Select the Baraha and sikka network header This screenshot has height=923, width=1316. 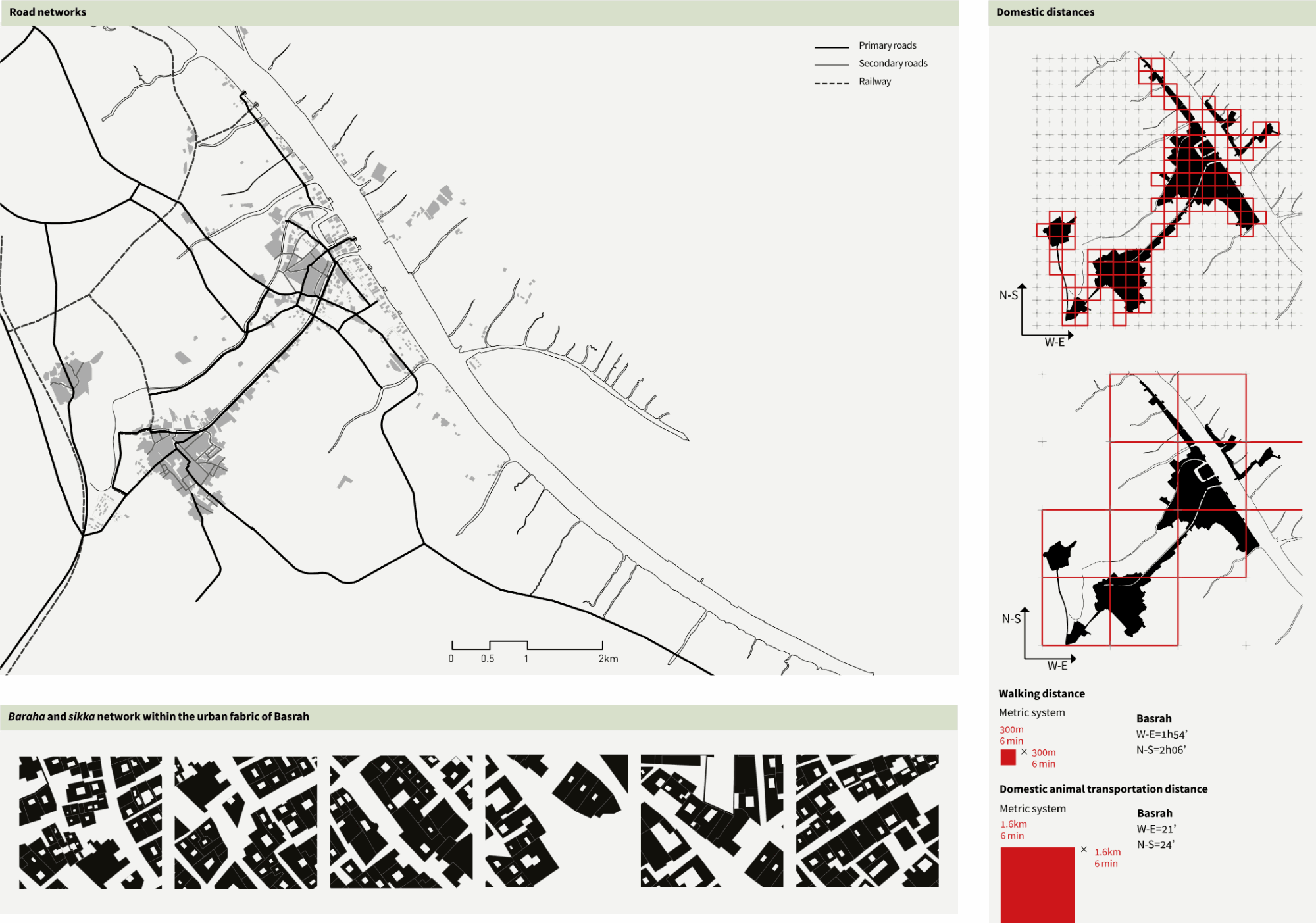159,716
